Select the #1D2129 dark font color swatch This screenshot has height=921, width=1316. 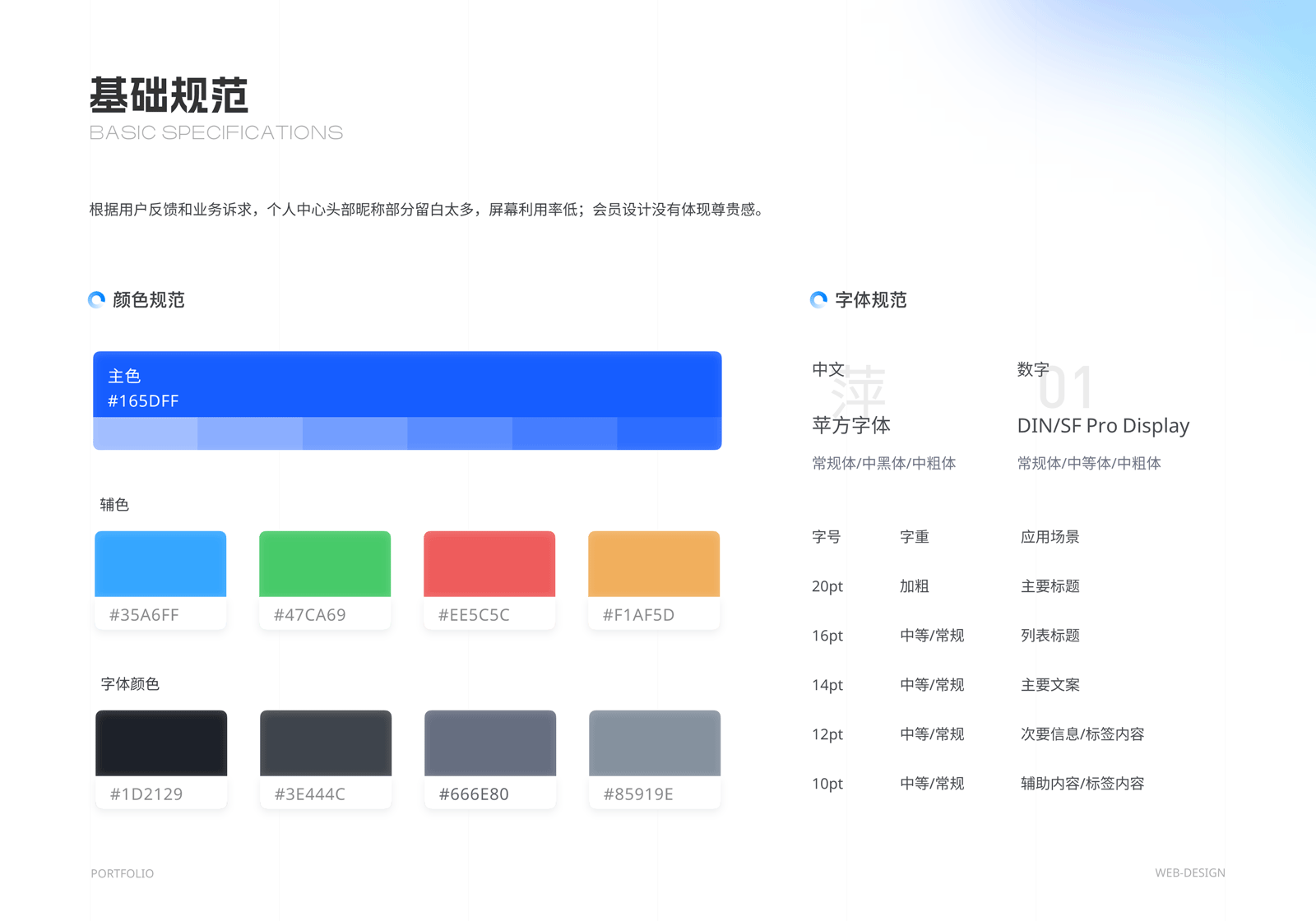click(x=161, y=743)
